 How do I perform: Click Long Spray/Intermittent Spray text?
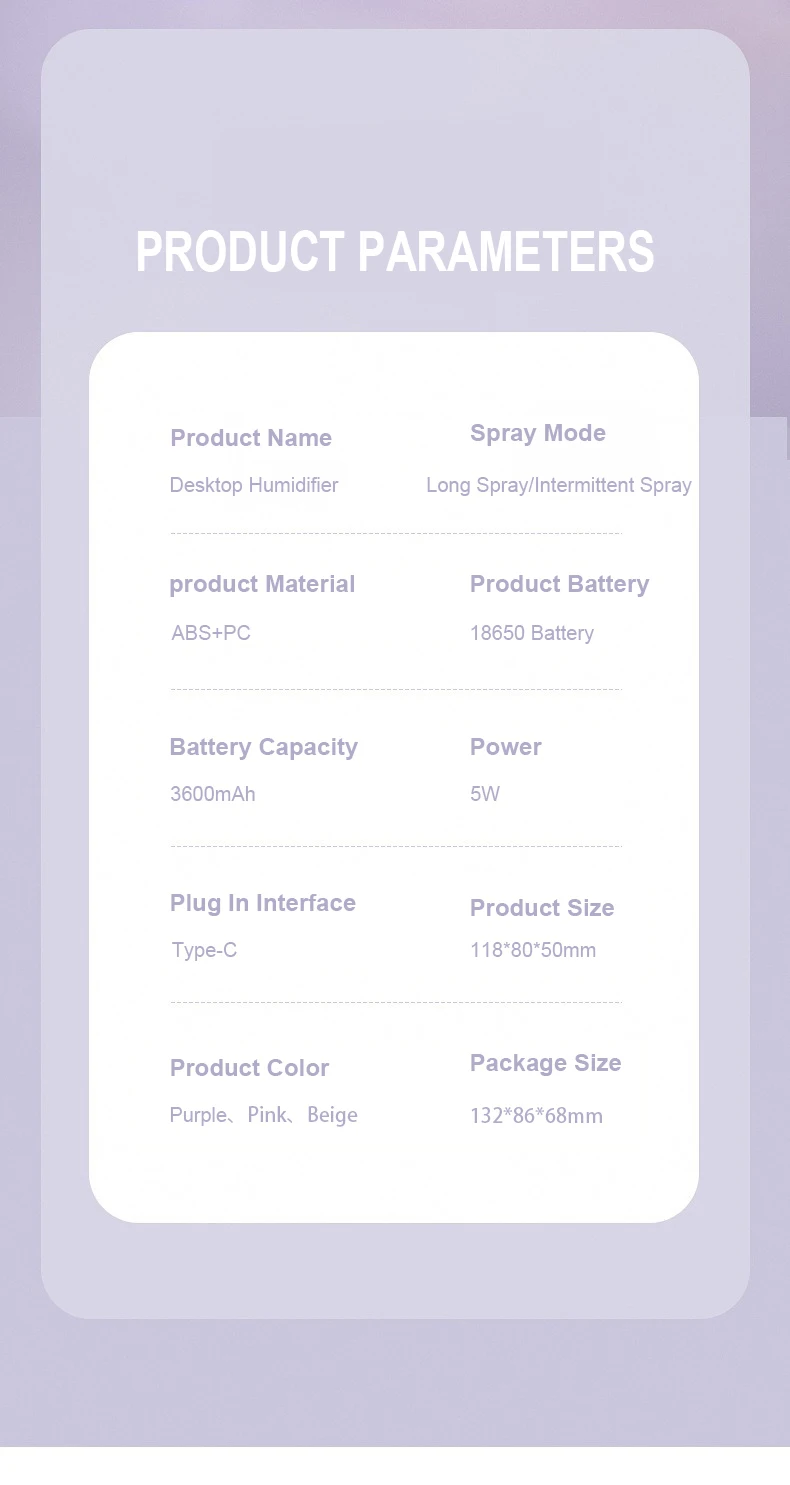pos(559,485)
